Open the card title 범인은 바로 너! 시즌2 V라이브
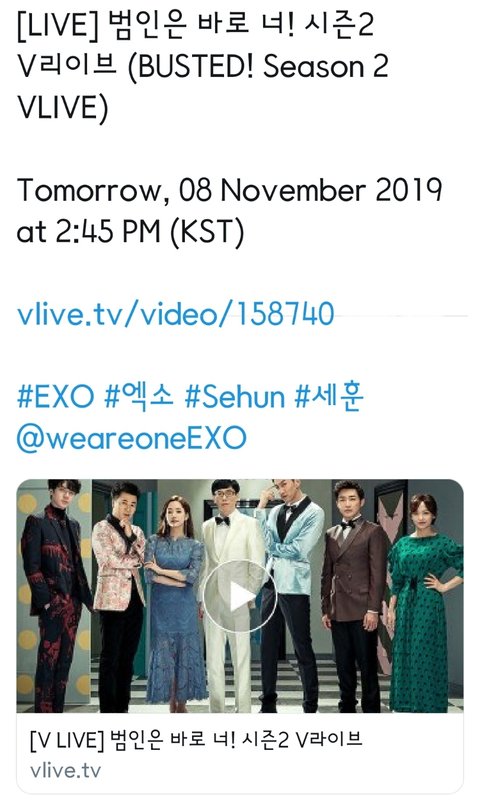 (196, 740)
